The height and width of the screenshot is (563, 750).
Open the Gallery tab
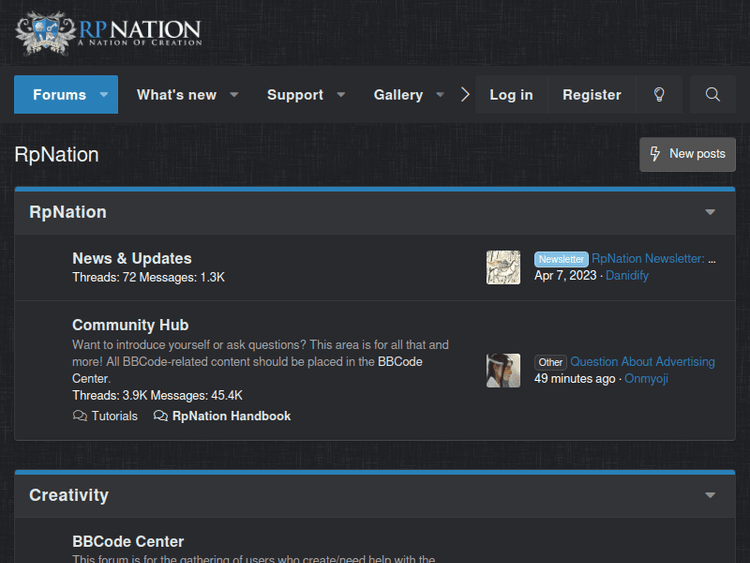tap(398, 95)
